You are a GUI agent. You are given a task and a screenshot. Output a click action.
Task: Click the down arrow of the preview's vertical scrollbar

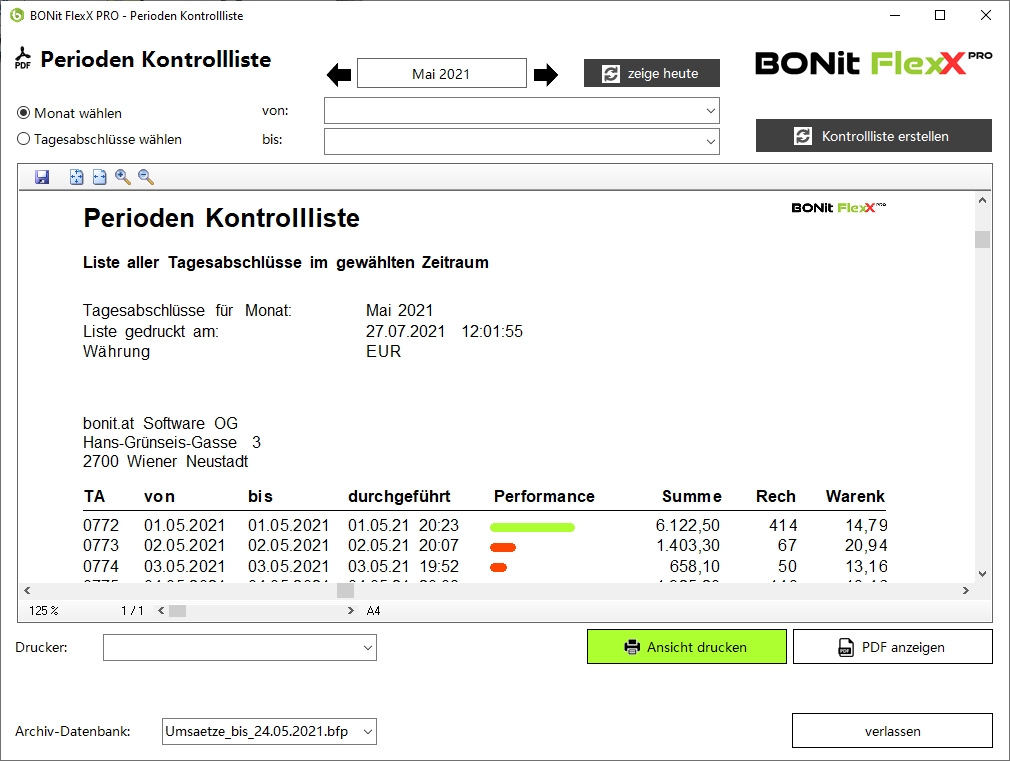pos(982,573)
